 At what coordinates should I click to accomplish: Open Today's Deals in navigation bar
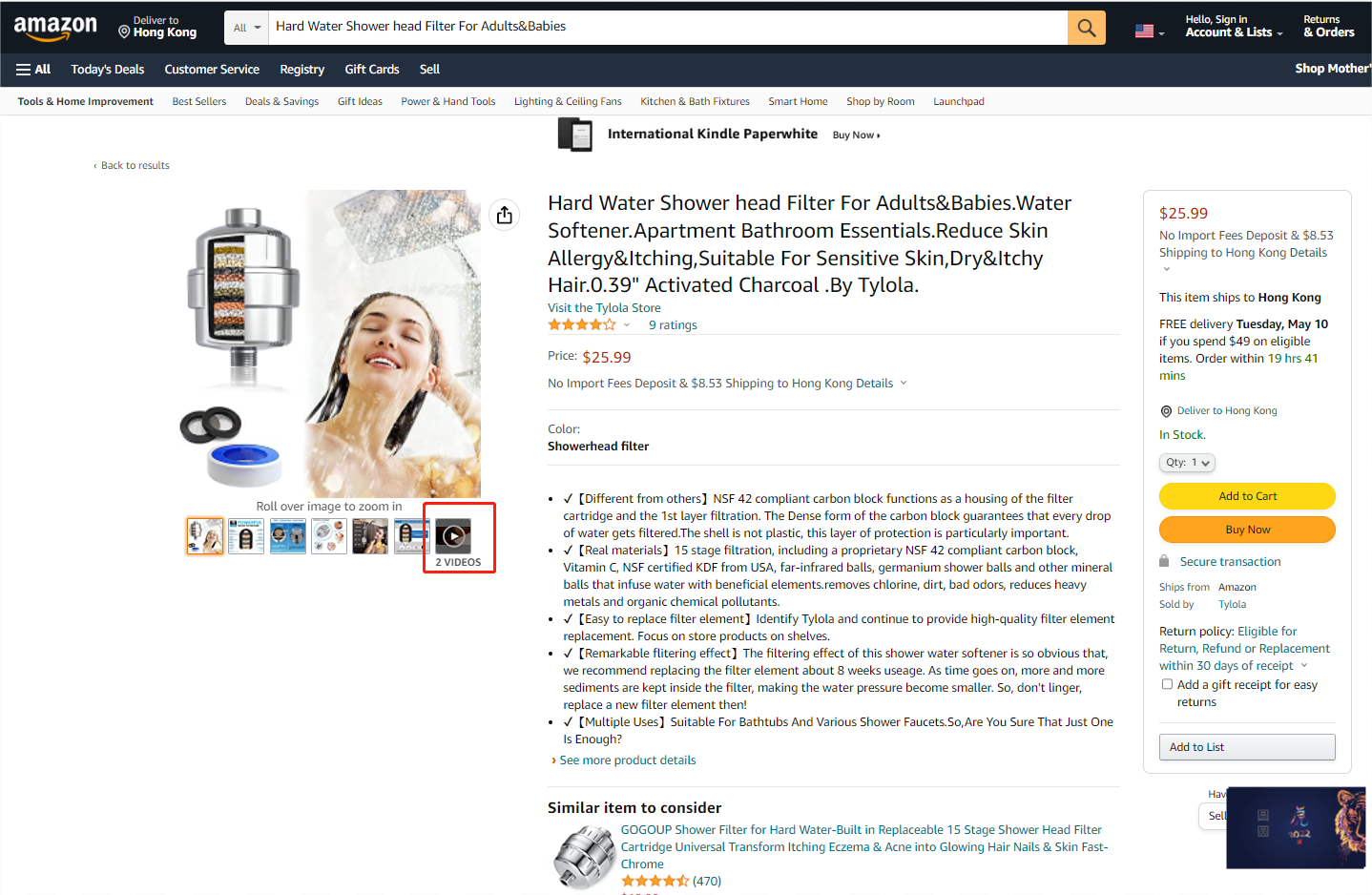[108, 70]
